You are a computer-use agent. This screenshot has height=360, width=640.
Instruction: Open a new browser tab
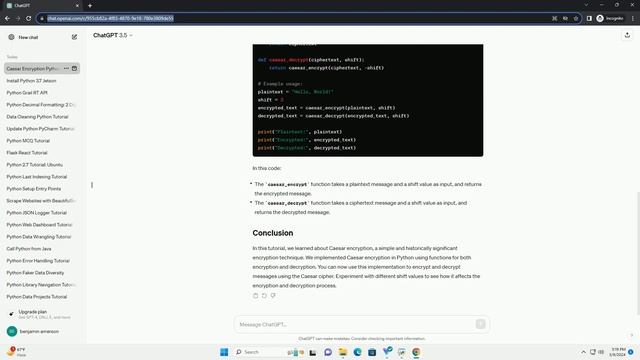90,6
